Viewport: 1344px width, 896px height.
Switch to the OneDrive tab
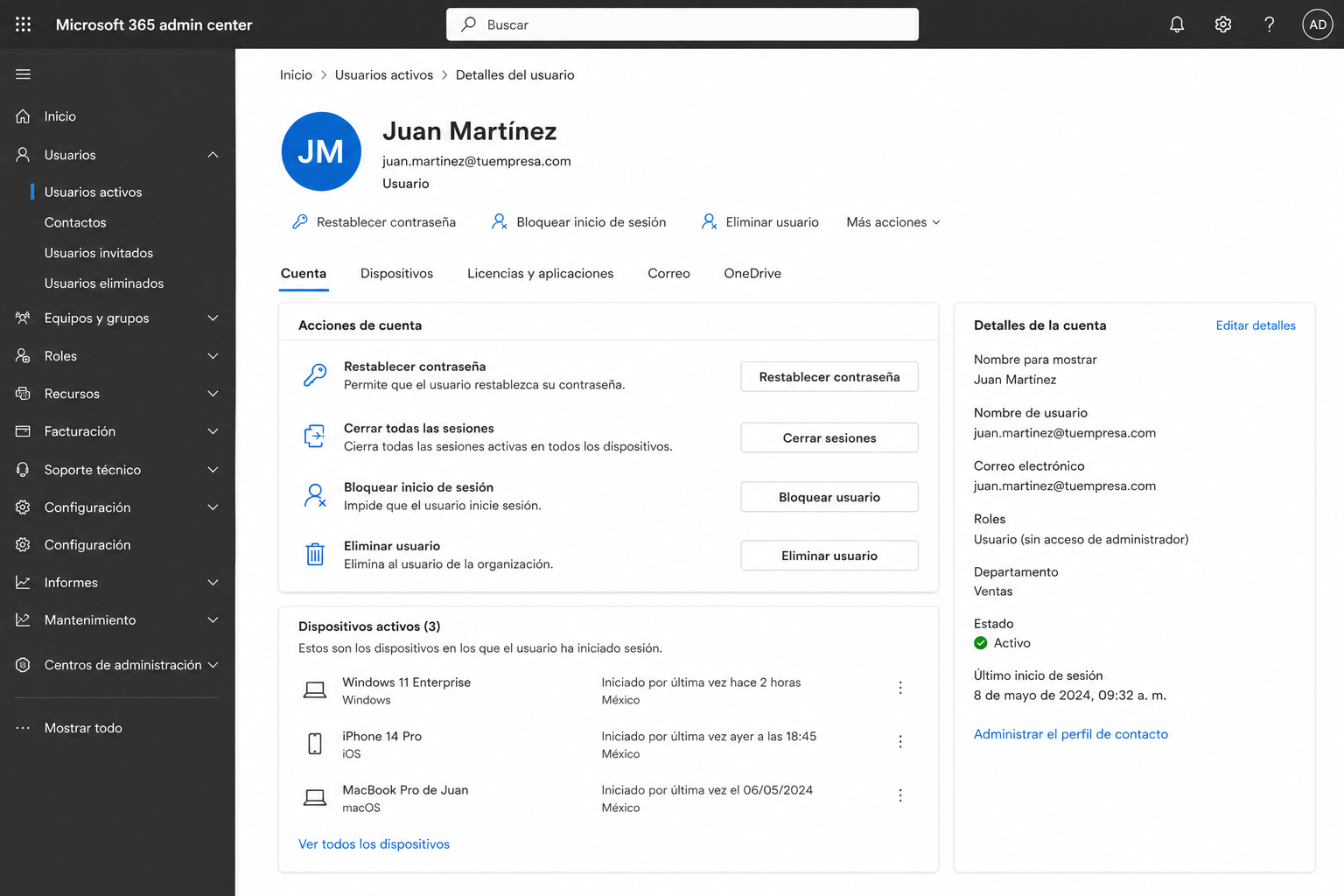click(752, 274)
